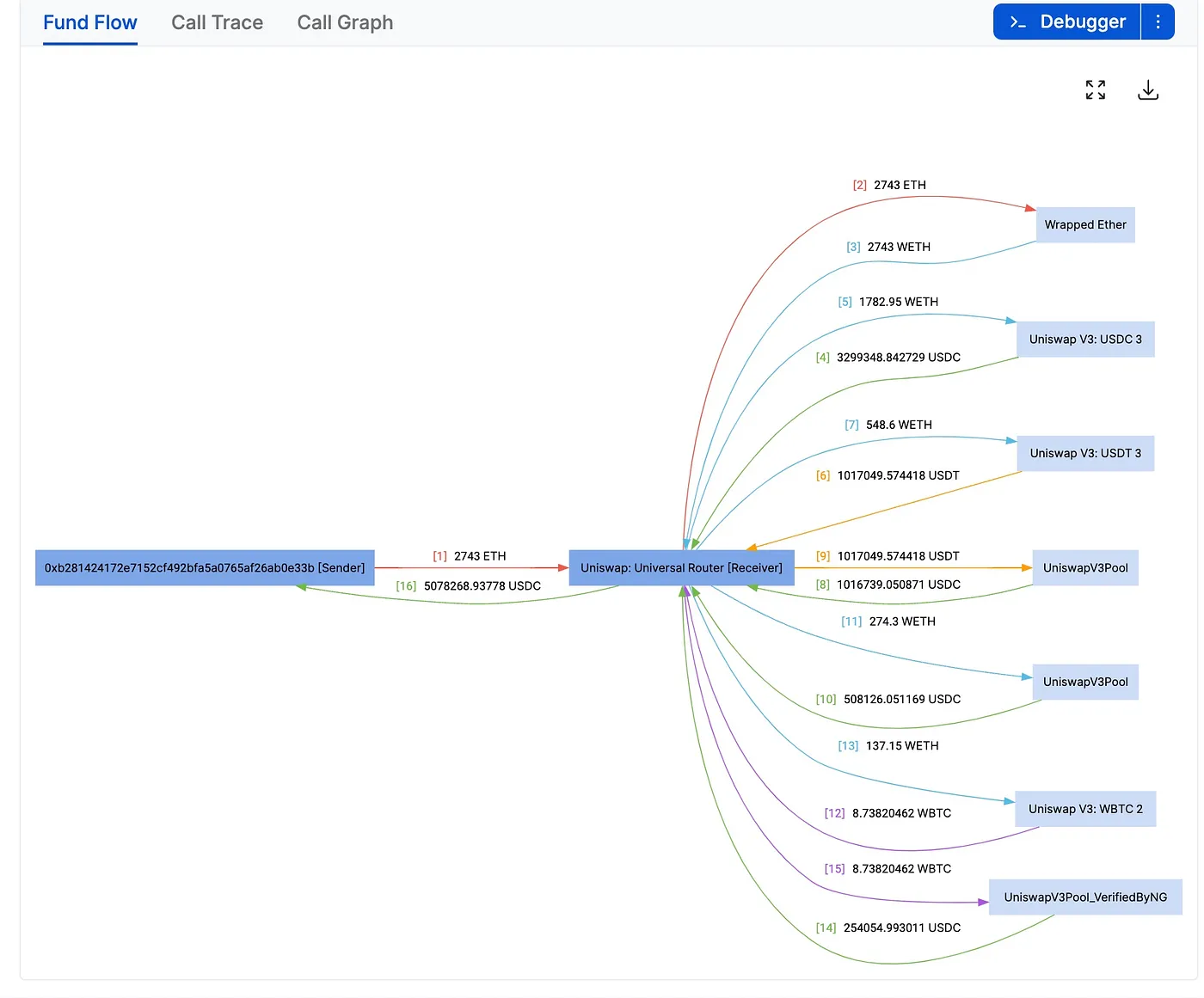The image size is (1204, 998).
Task: Download the fund flow diagram
Action: point(1148,90)
